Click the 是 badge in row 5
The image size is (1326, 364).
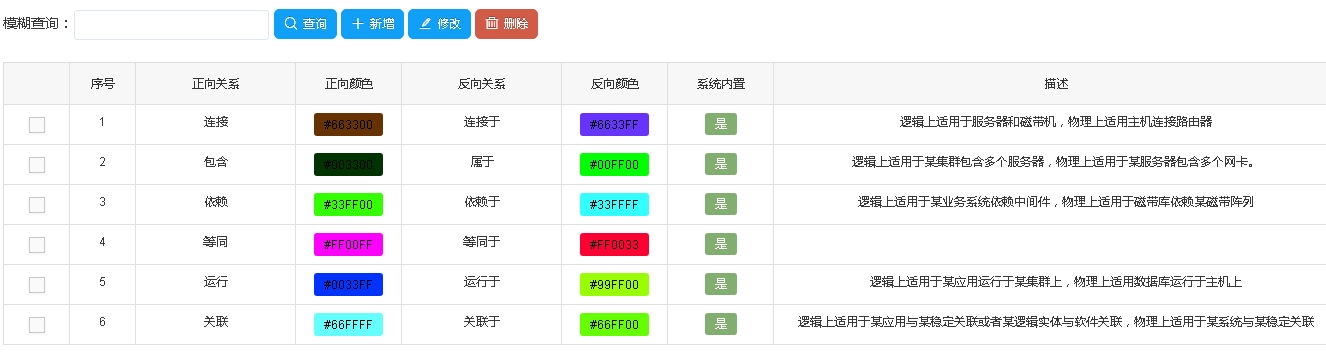pyautogui.click(x=721, y=284)
